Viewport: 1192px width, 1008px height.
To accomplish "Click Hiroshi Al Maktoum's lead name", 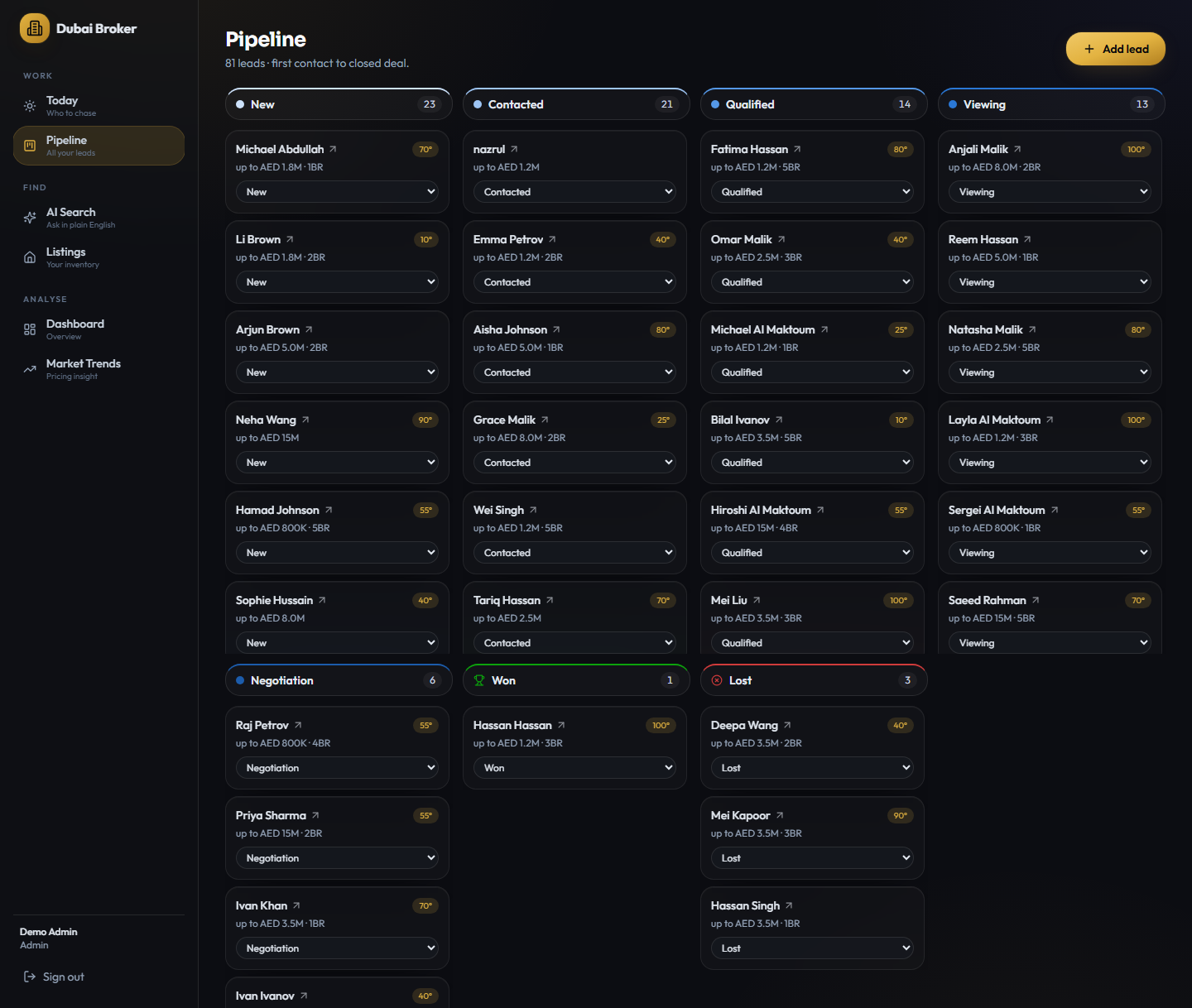I will (x=761, y=510).
